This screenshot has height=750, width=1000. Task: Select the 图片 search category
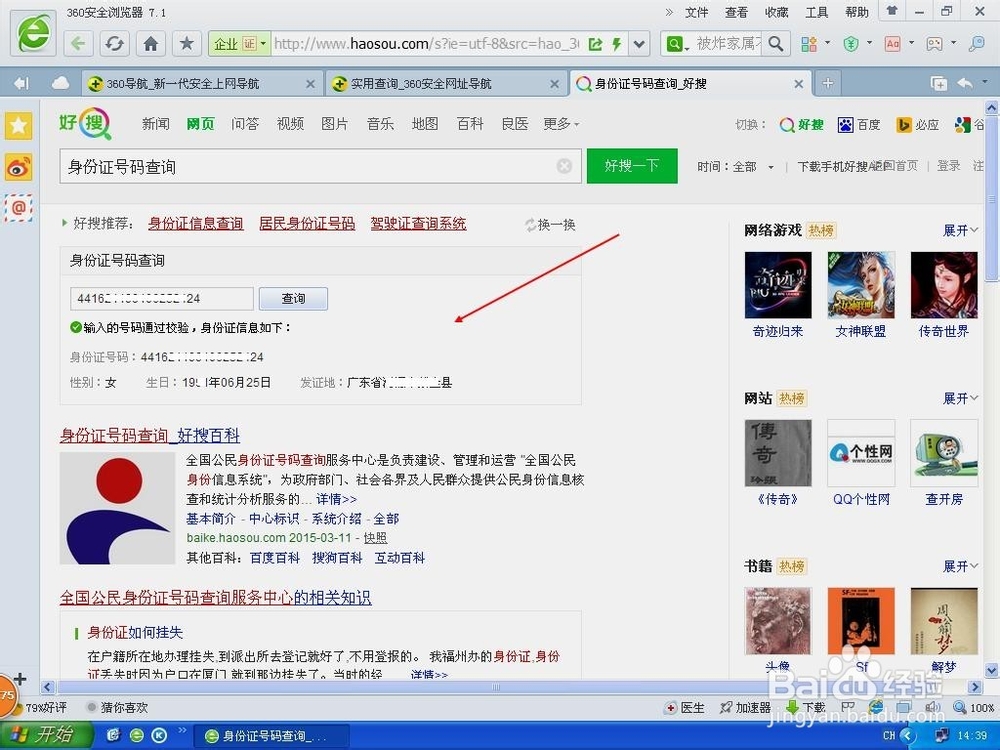tap(335, 124)
